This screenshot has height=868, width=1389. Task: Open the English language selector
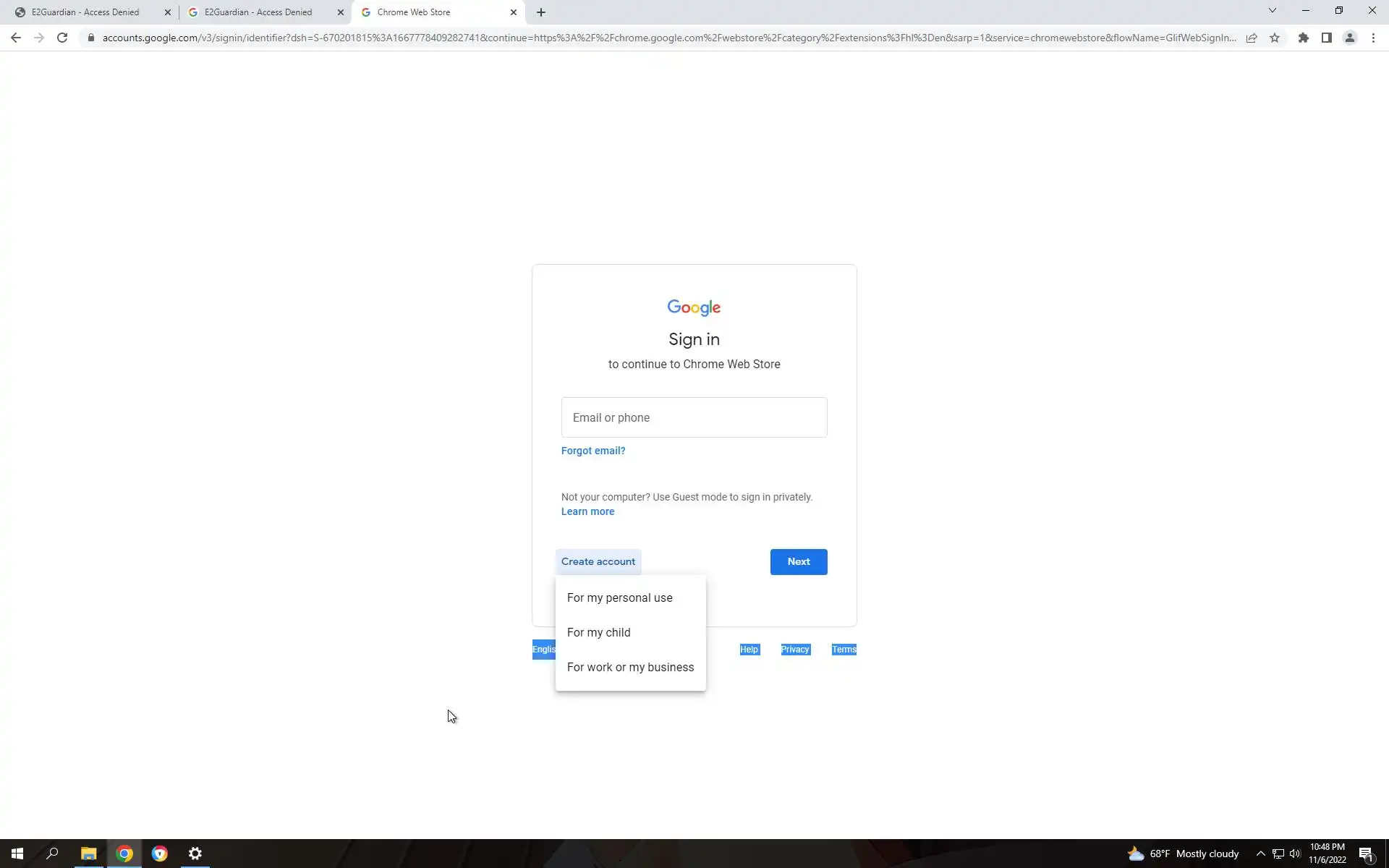pos(543,650)
